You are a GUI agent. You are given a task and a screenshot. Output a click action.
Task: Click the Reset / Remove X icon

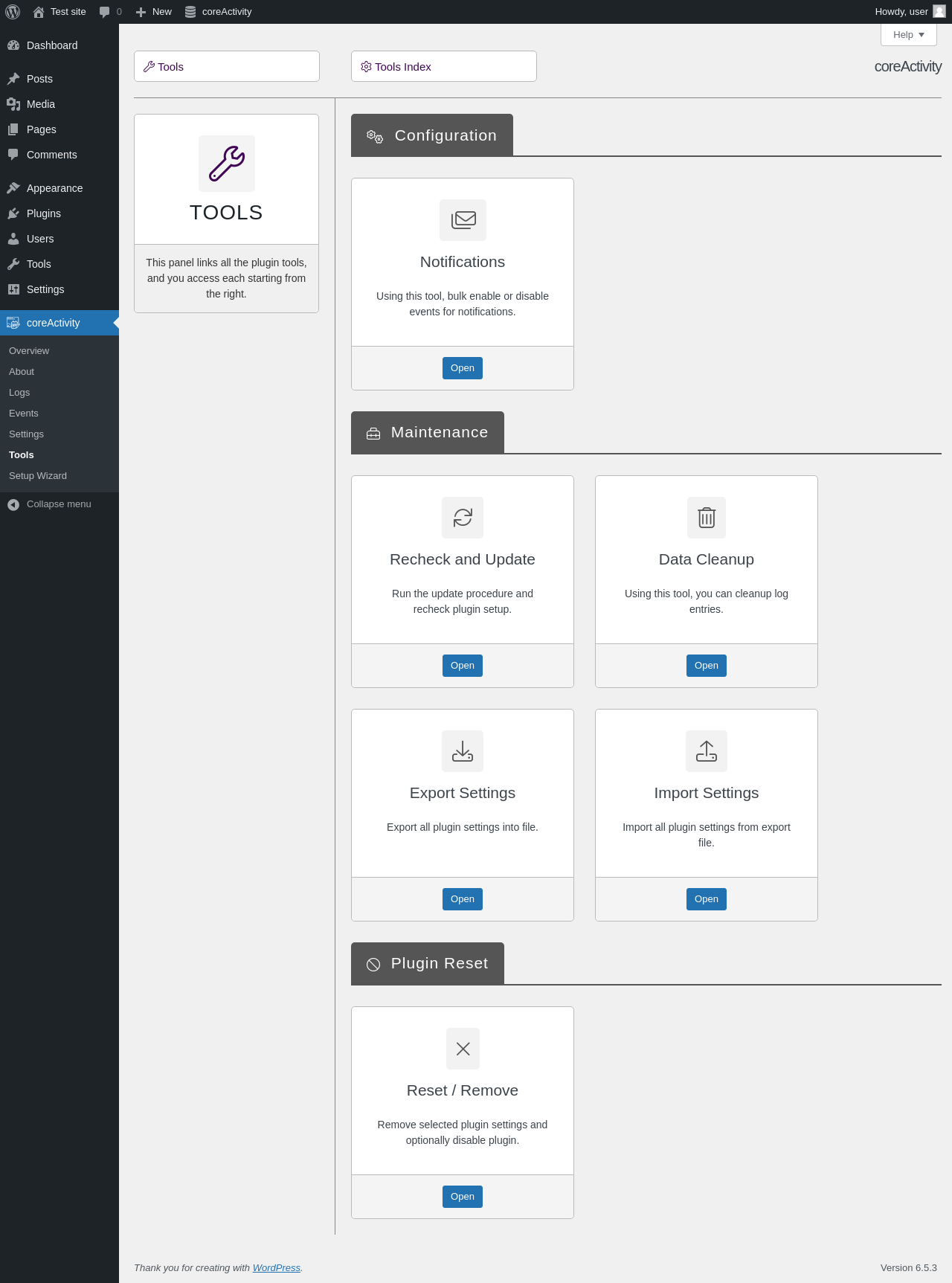[463, 1049]
